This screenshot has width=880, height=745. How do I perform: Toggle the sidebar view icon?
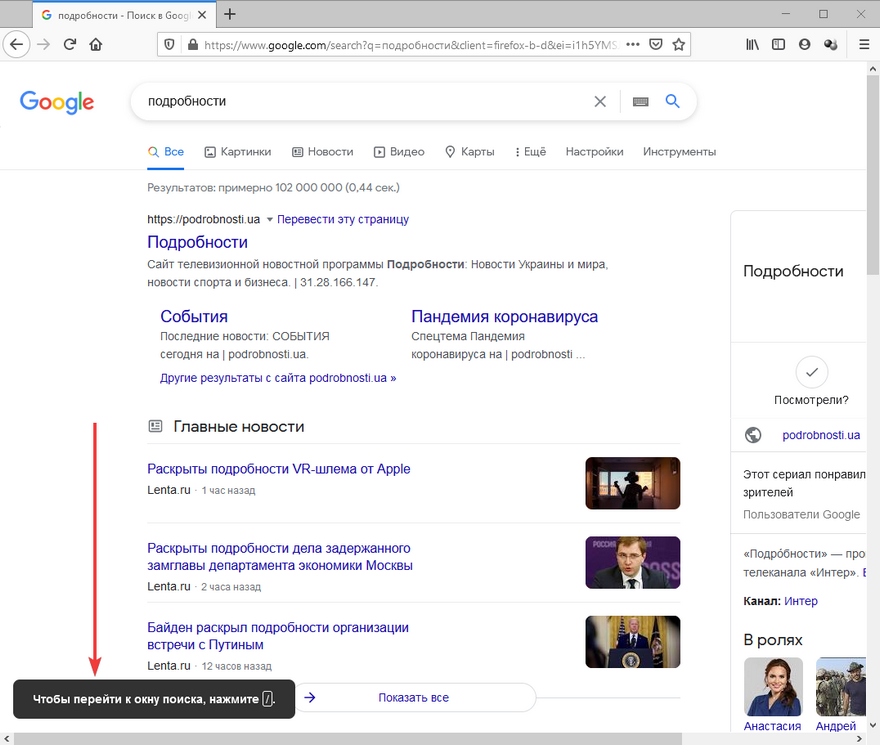click(778, 44)
